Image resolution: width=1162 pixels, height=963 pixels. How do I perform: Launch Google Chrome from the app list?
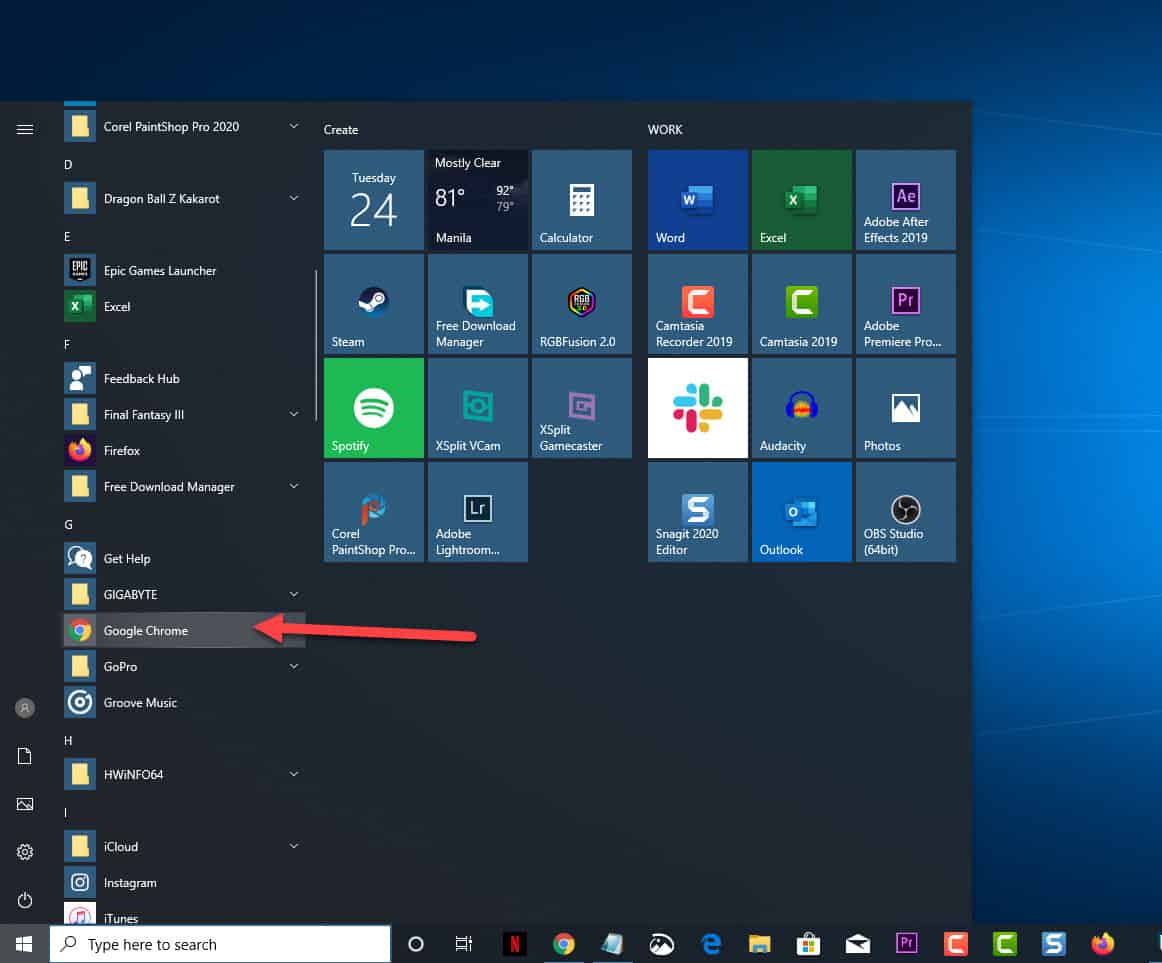pos(184,630)
